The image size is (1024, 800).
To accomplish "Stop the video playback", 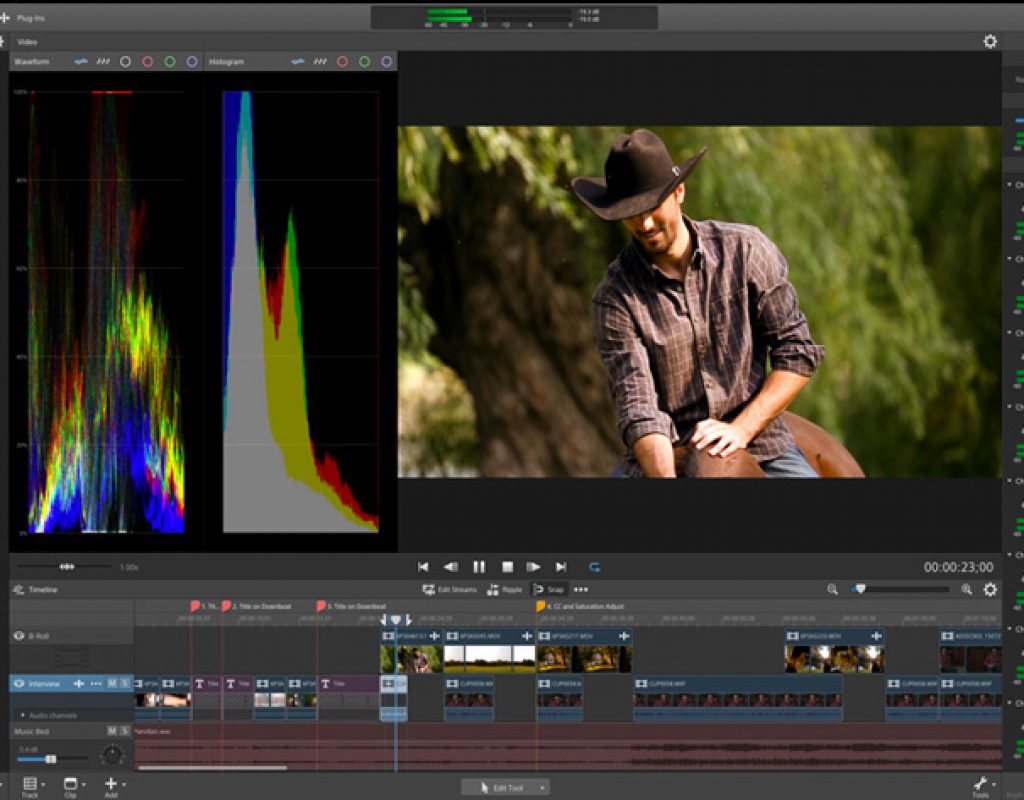I will 507,567.
